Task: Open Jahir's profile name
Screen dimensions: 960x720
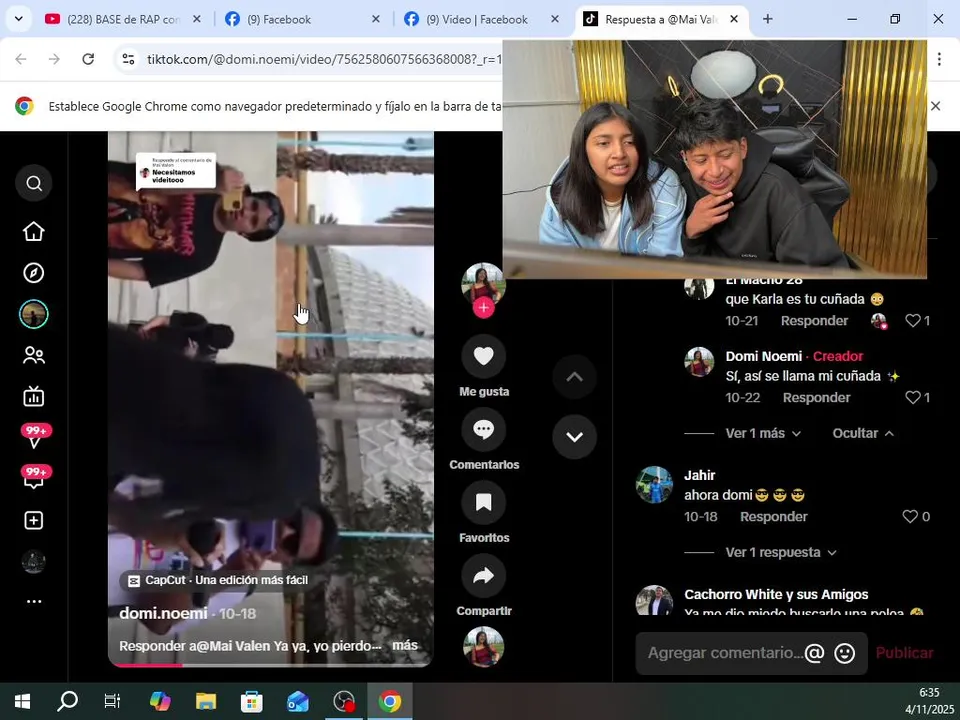Action: 699,475
